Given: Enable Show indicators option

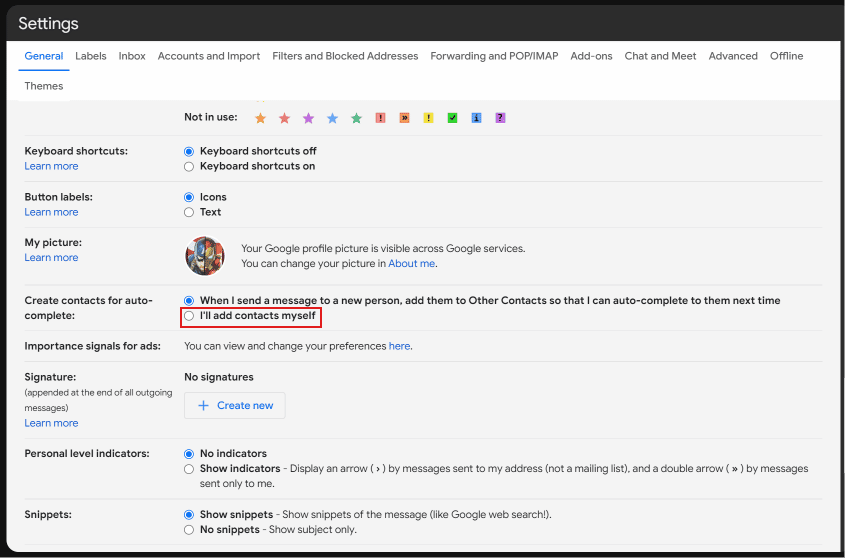Looking at the screenshot, I should click(x=189, y=469).
